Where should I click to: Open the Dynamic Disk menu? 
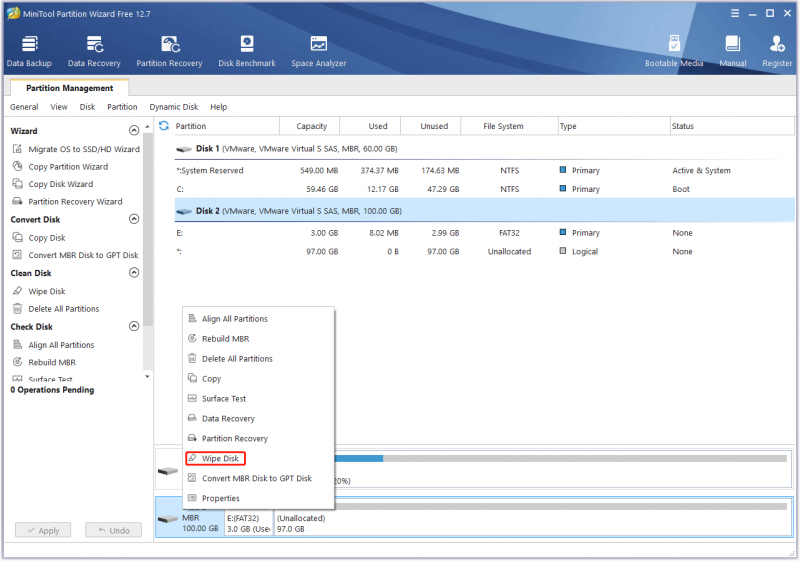point(173,107)
